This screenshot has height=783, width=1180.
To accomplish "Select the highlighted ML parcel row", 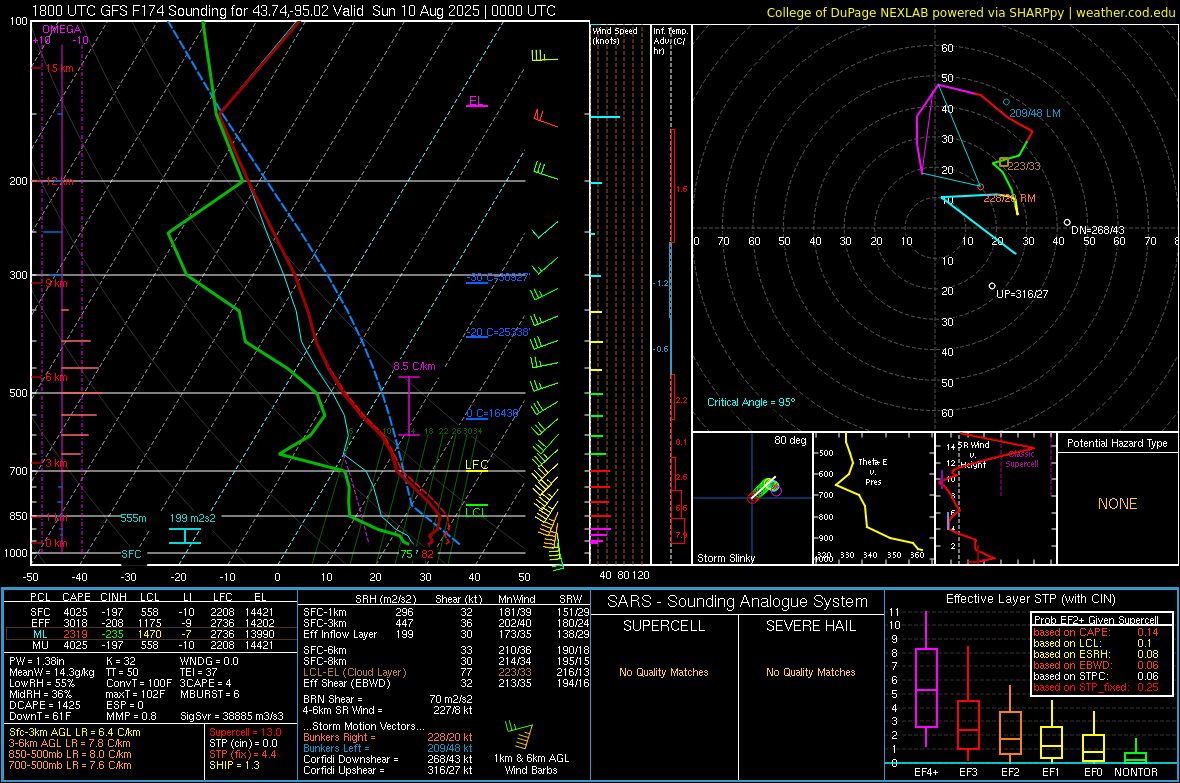I will pos(151,634).
